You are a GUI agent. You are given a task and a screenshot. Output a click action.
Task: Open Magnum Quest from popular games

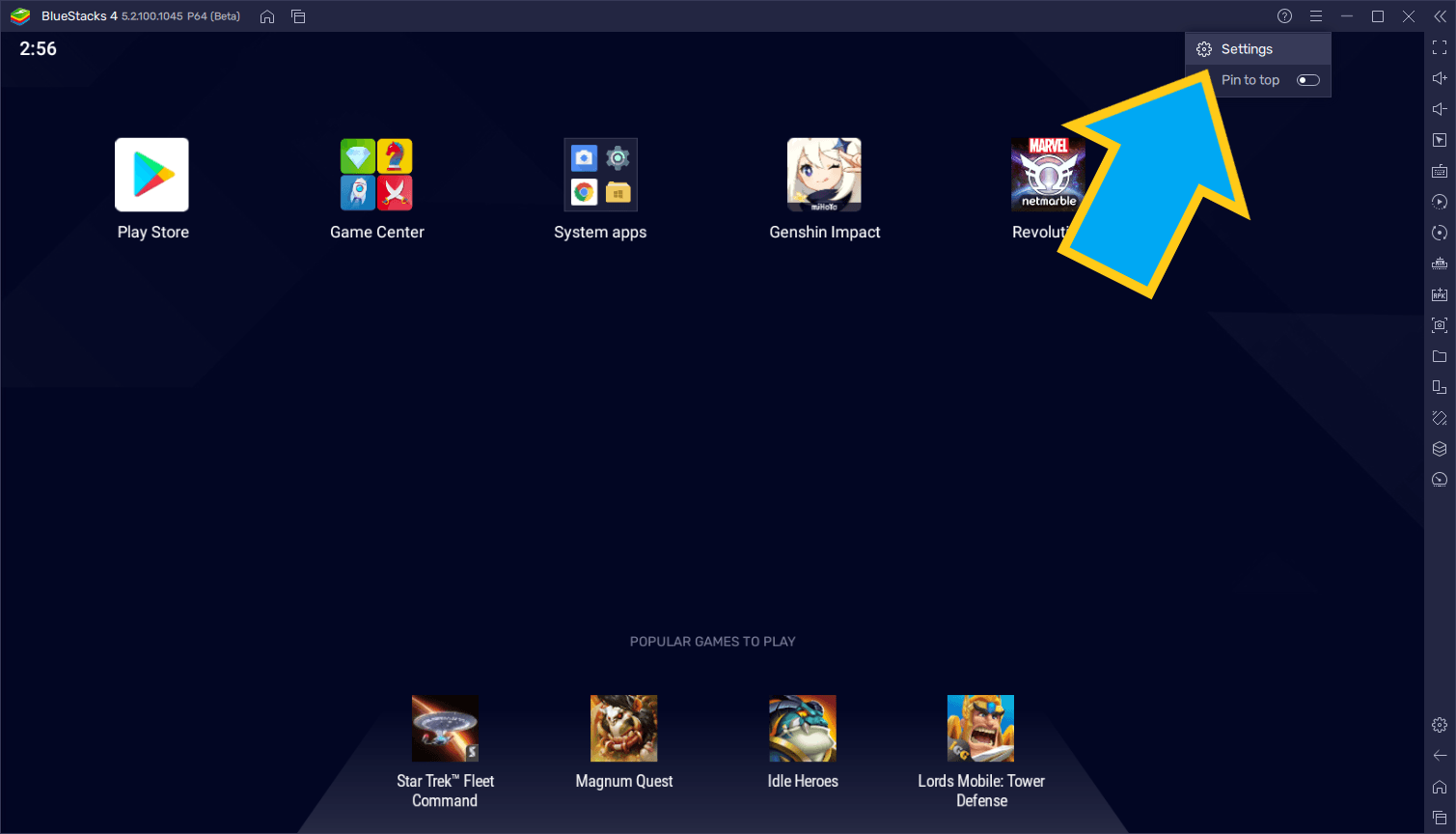pyautogui.click(x=624, y=729)
